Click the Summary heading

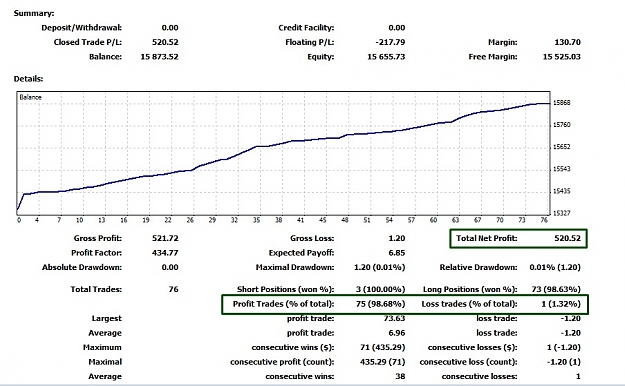[x=34, y=13]
